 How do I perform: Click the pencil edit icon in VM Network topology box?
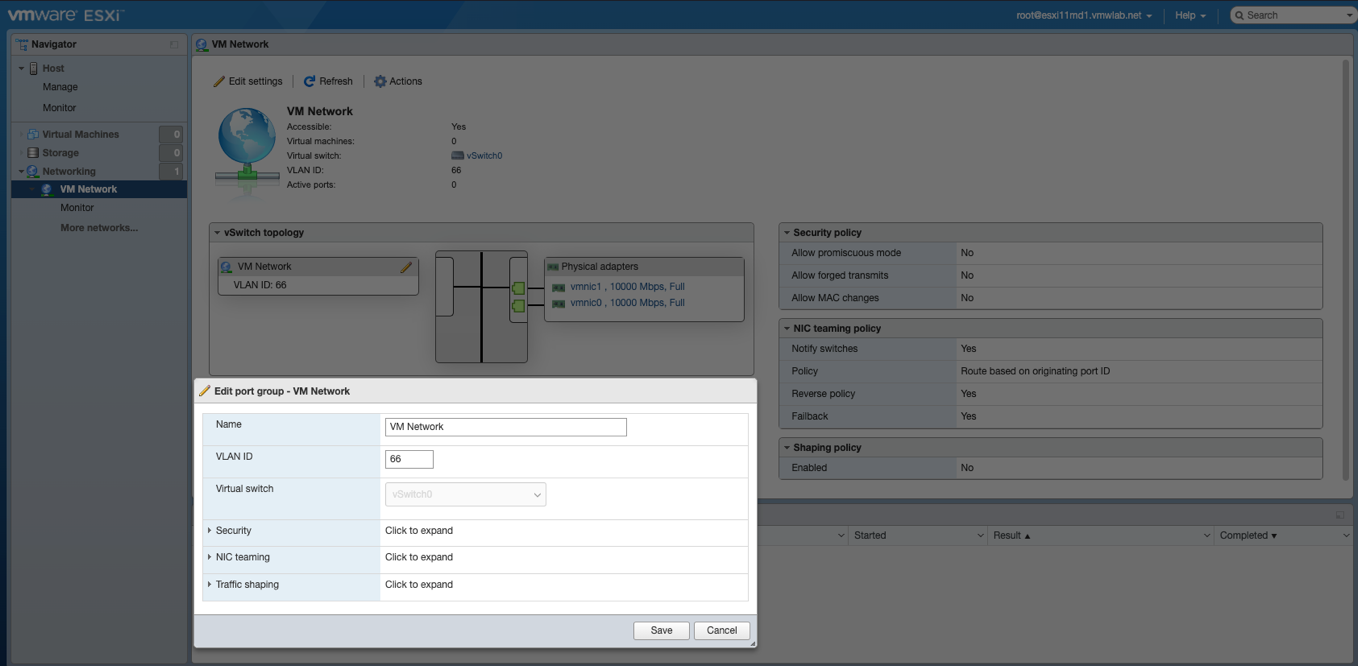[406, 267]
